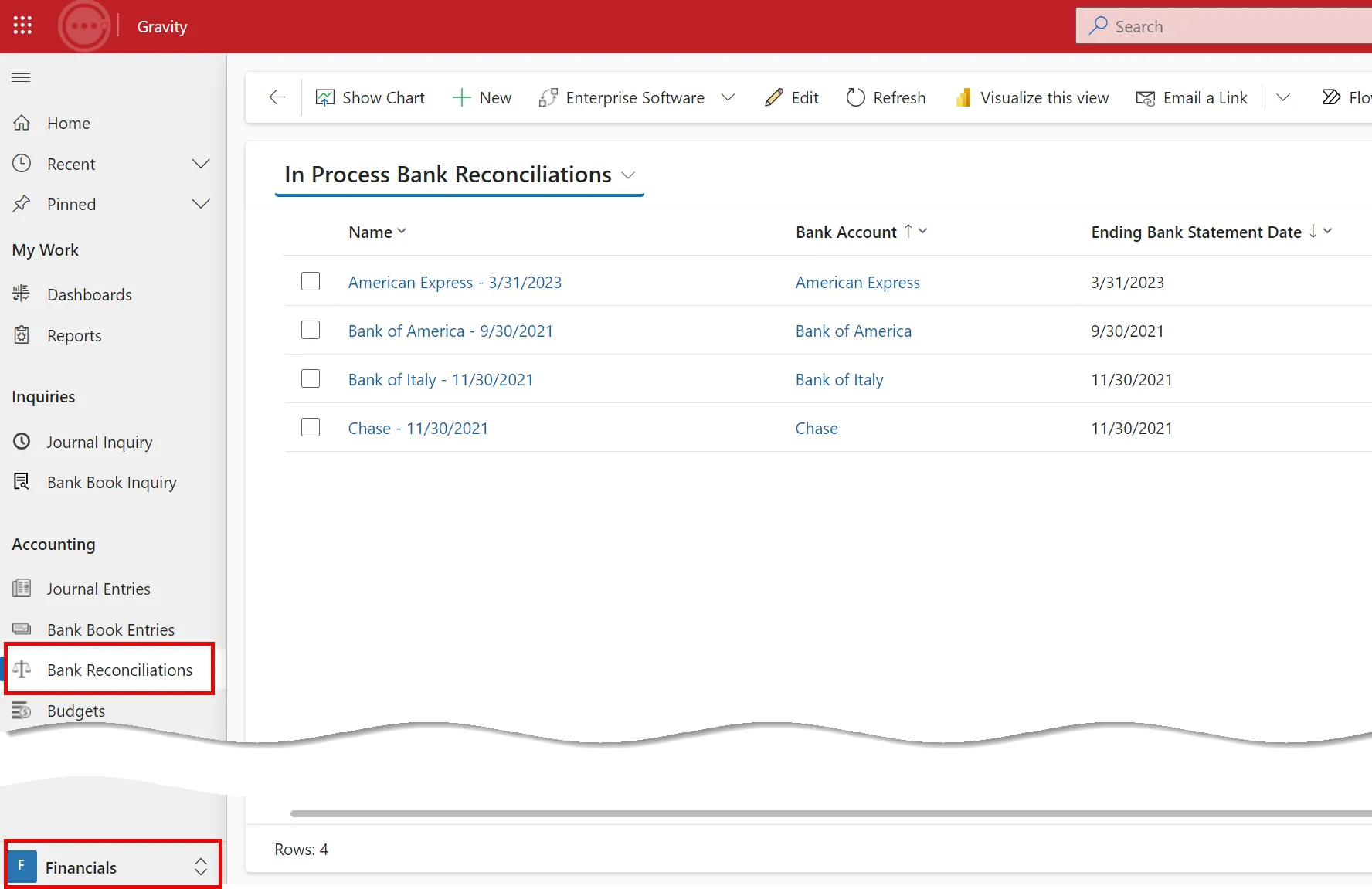Click the Gravity logo circle

click(84, 26)
